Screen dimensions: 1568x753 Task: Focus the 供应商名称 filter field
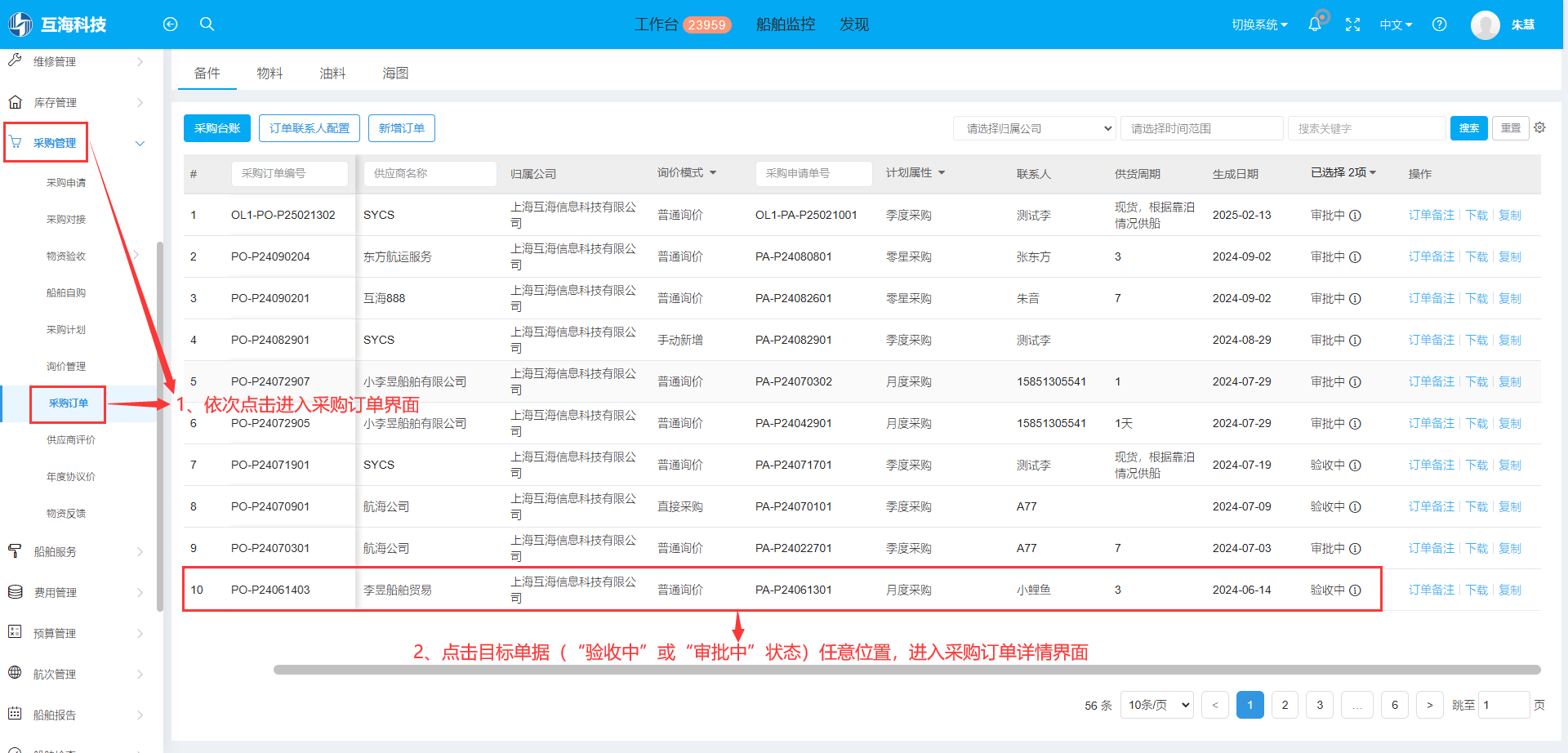[x=430, y=173]
